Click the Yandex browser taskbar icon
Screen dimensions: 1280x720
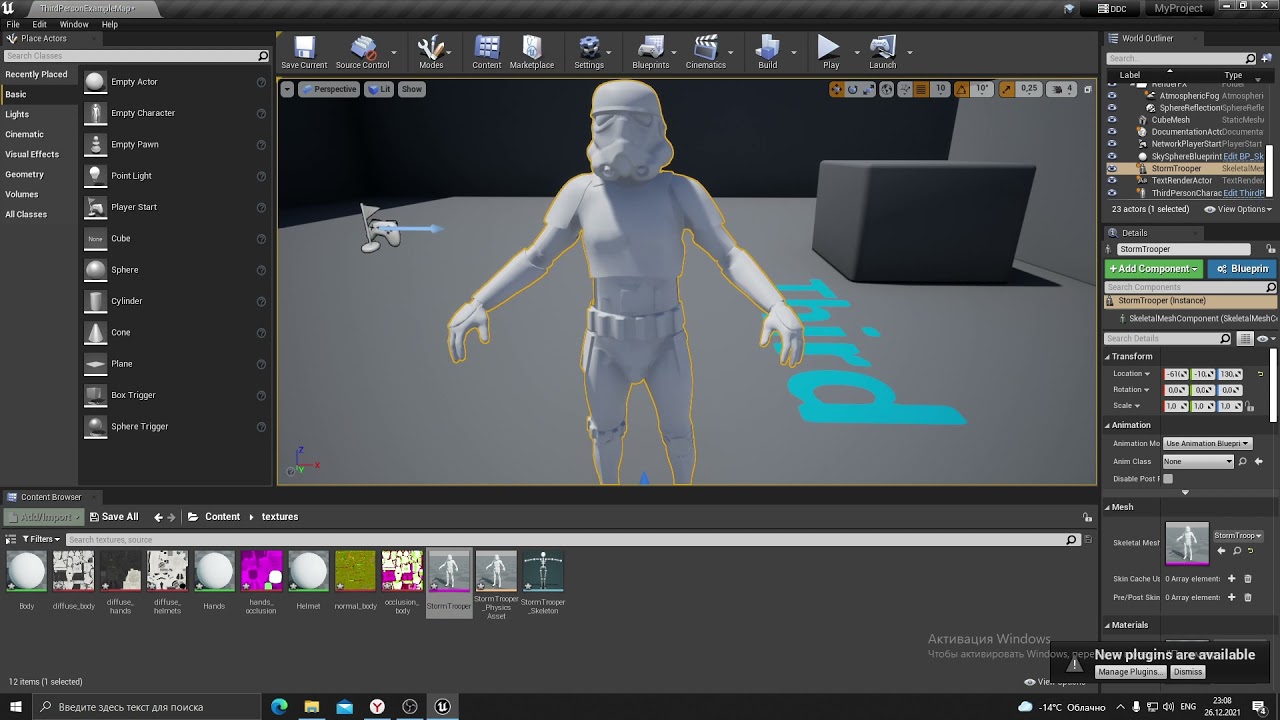377,707
